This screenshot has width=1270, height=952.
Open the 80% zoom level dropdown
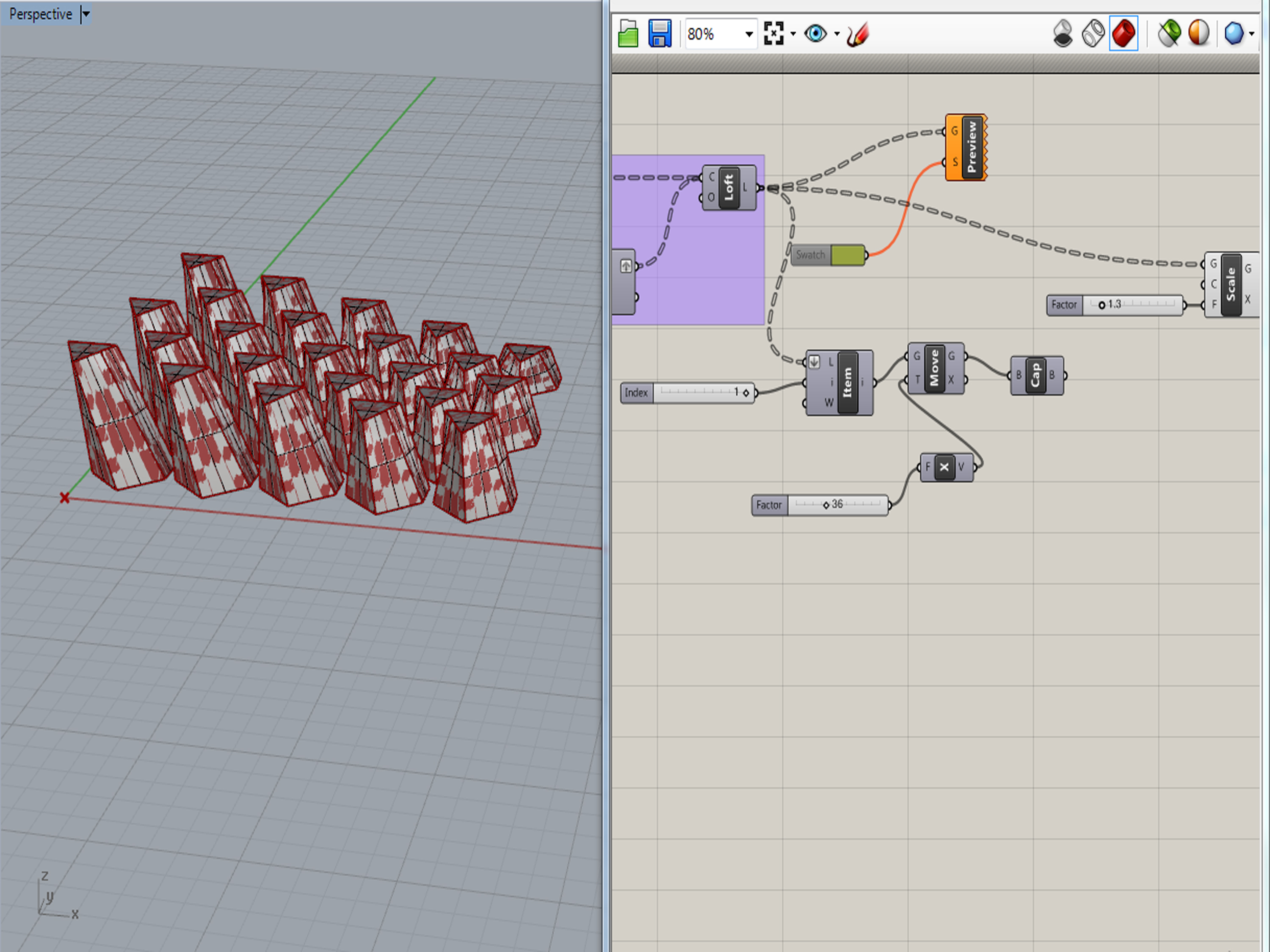749,34
